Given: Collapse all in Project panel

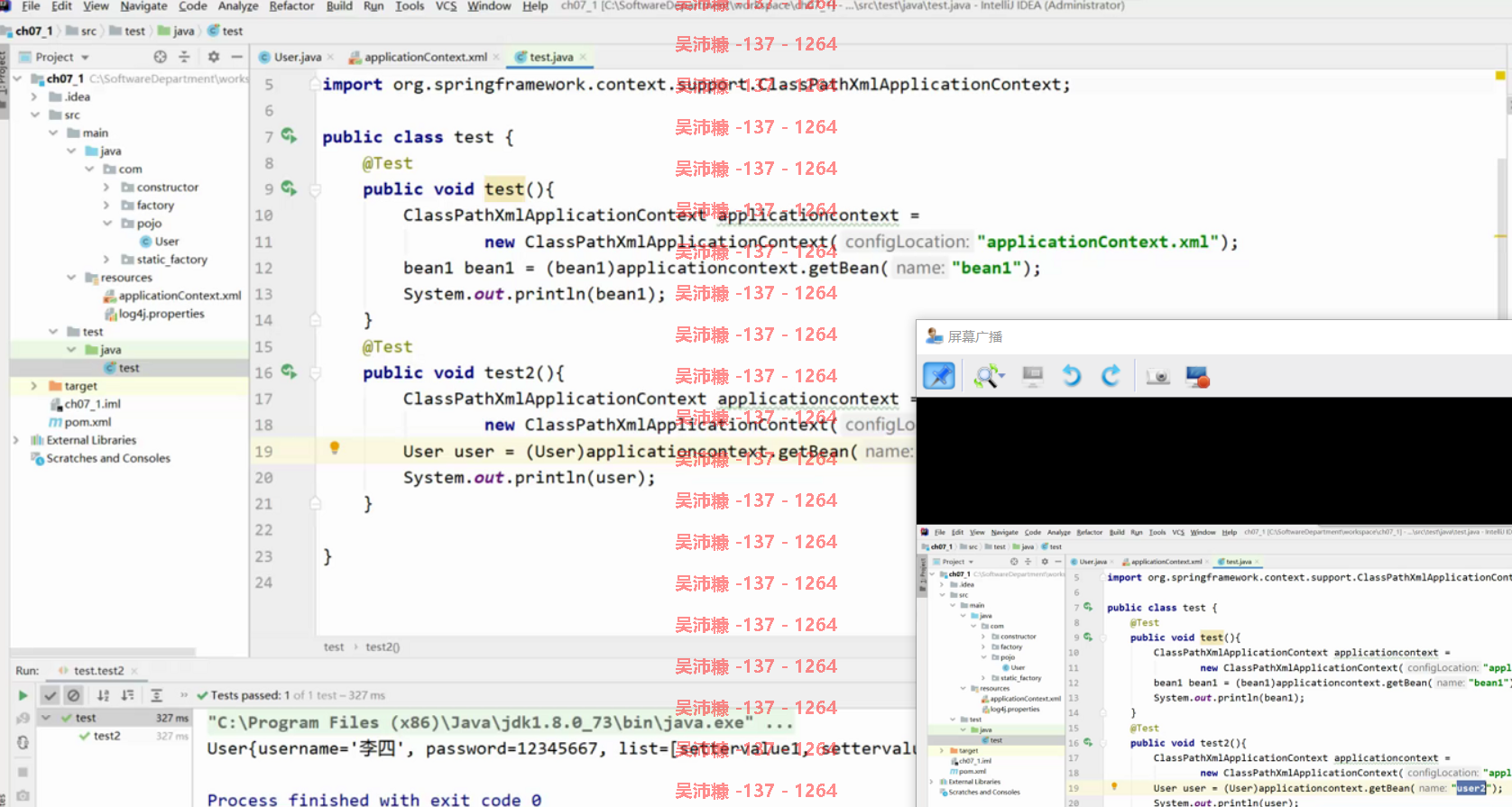Looking at the screenshot, I should point(184,57).
